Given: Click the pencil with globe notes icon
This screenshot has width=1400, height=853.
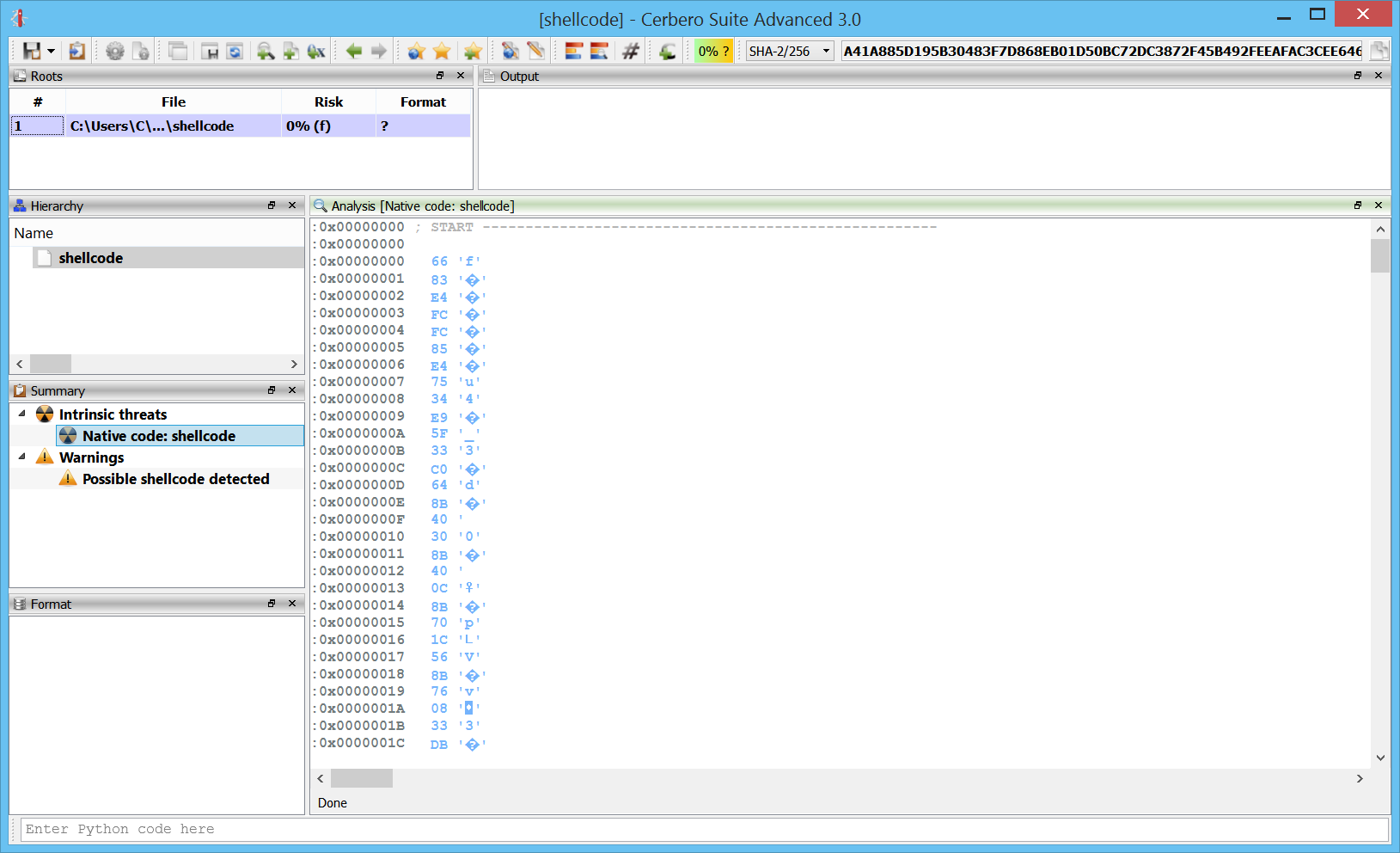Looking at the screenshot, I should (510, 52).
